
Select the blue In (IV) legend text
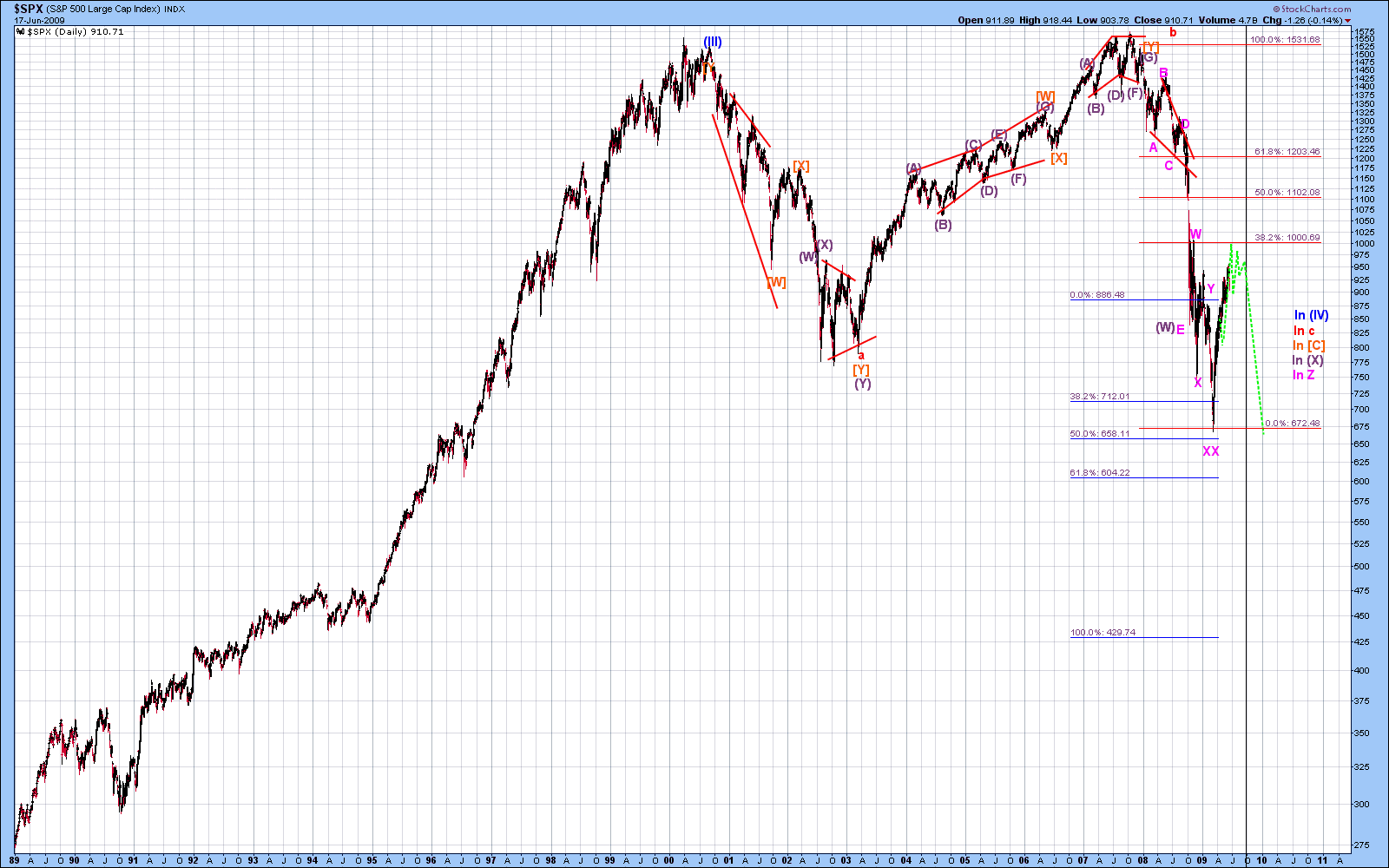1311,316
